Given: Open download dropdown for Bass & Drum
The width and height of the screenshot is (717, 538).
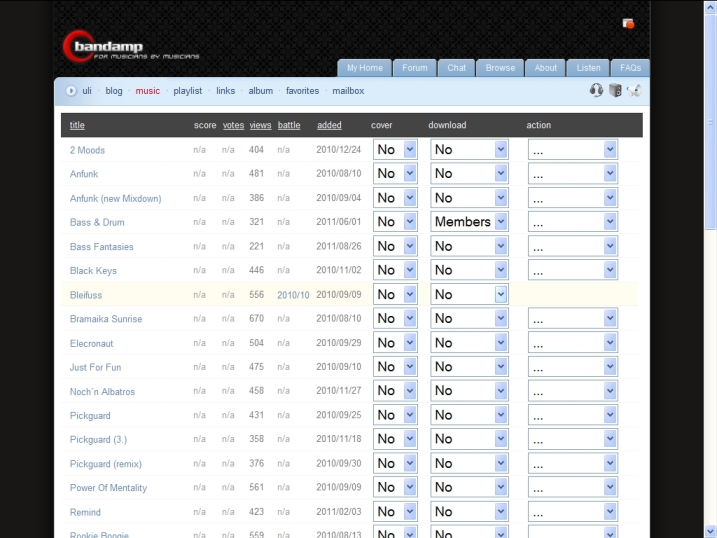Looking at the screenshot, I should click(x=469, y=222).
